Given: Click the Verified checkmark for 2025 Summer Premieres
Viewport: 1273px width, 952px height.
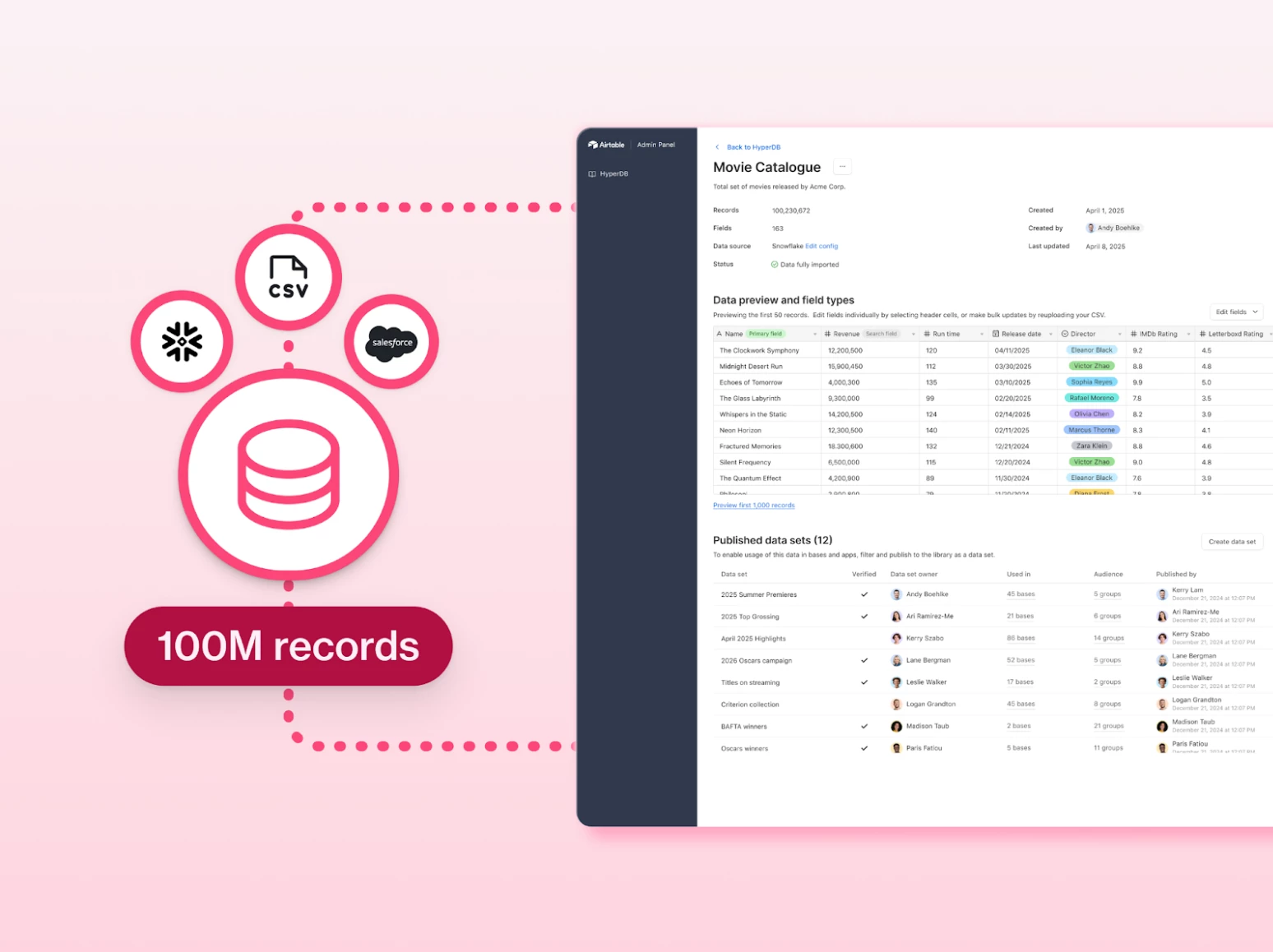Looking at the screenshot, I should click(x=864, y=594).
